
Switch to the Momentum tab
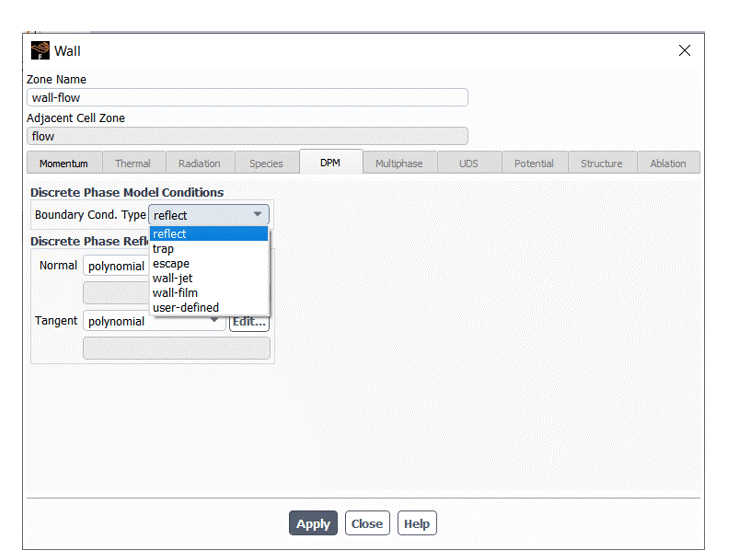tap(63, 163)
